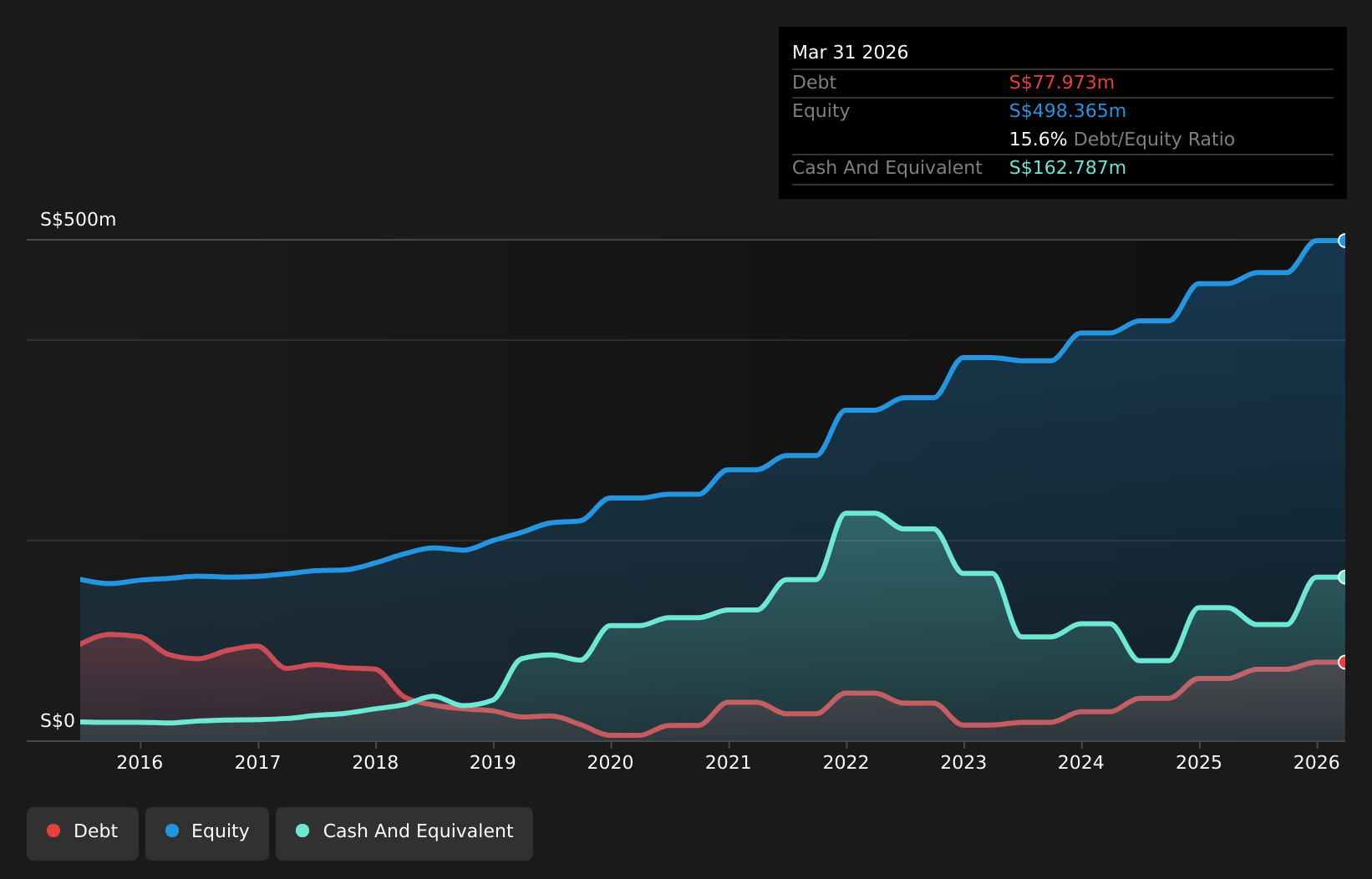This screenshot has height=879, width=1372.
Task: Select the 2025 x-axis label
Action: click(1199, 762)
